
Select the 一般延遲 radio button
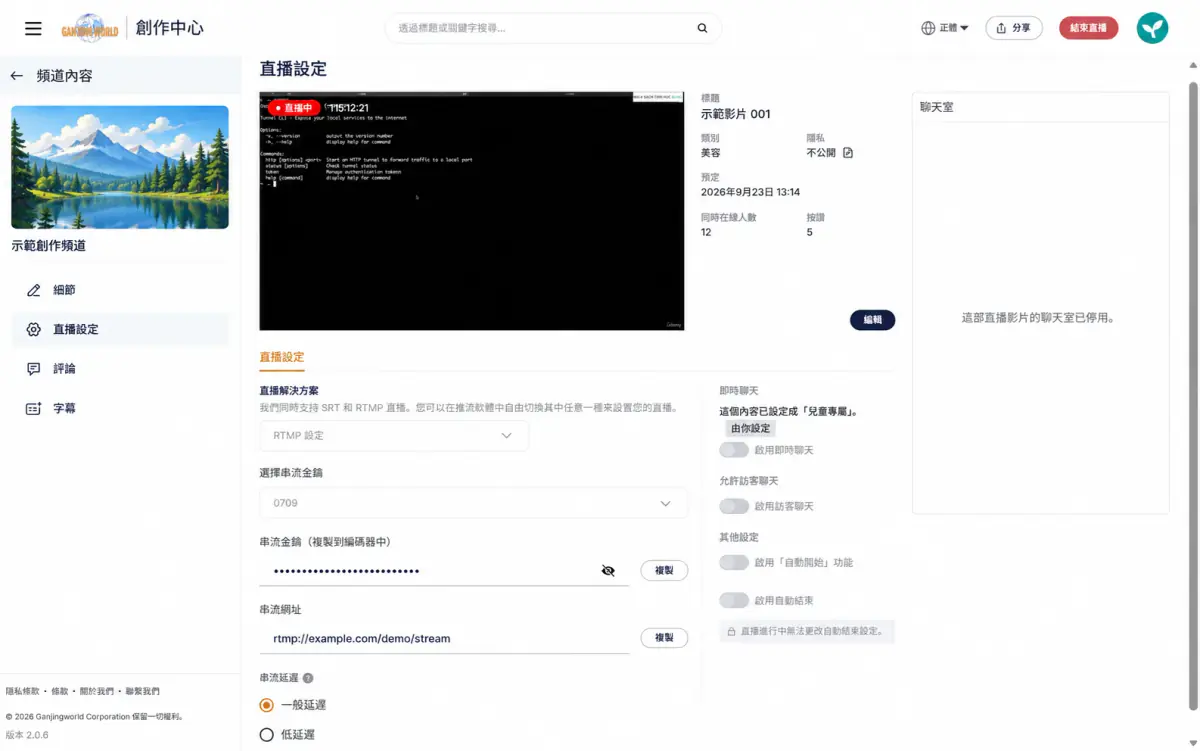tap(266, 705)
